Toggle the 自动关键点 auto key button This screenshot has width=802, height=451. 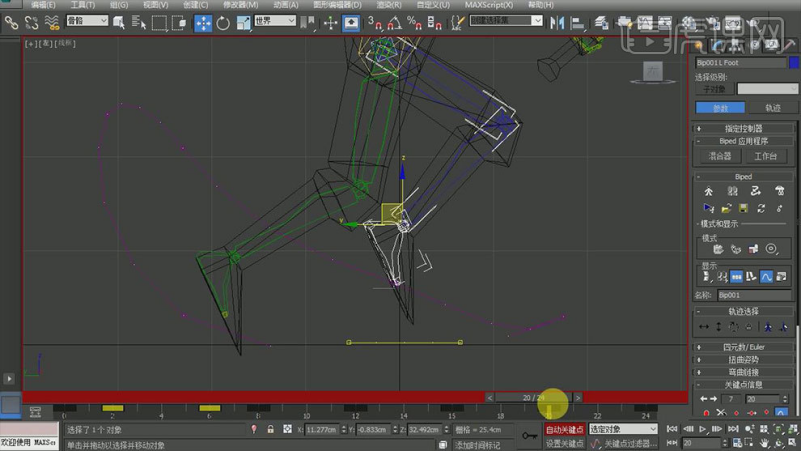point(564,430)
